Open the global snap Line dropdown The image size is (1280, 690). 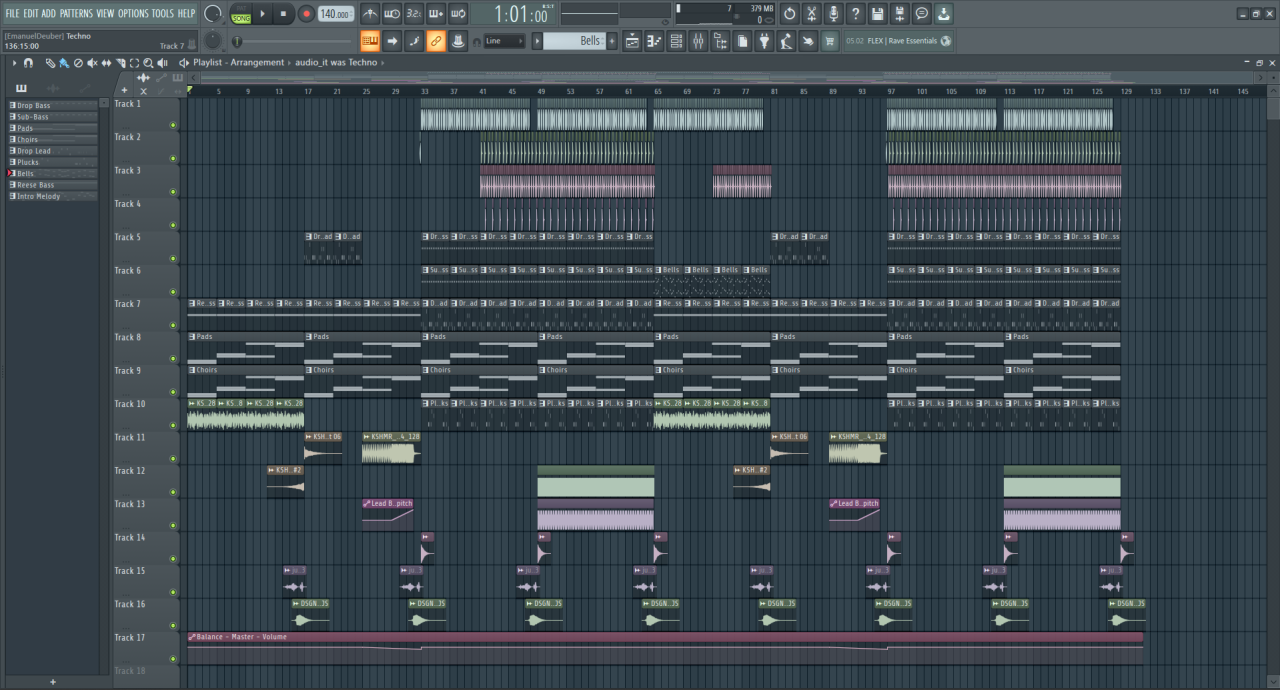pyautogui.click(x=504, y=41)
